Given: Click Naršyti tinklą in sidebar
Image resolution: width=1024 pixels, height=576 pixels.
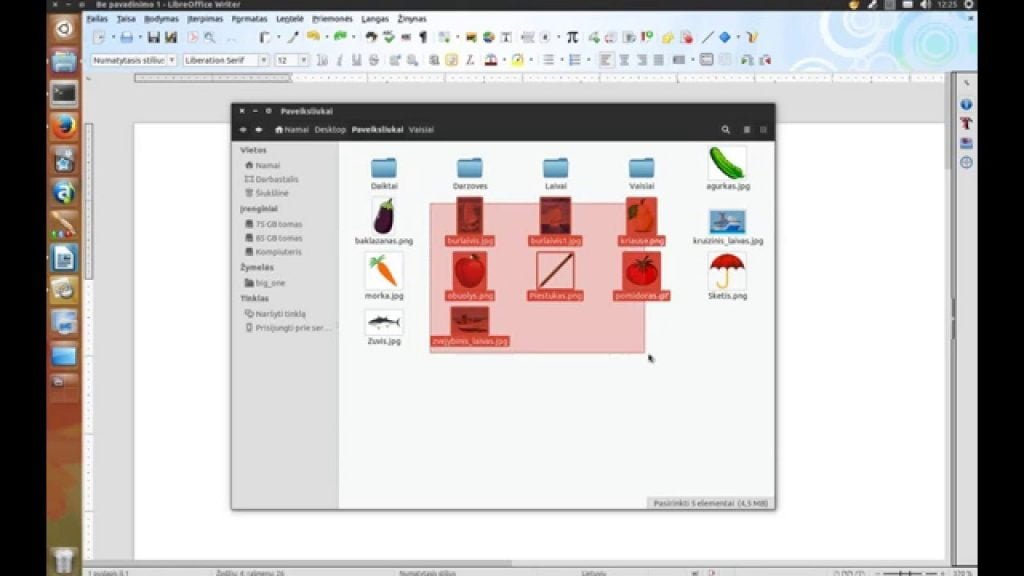Looking at the screenshot, I should 275,313.
